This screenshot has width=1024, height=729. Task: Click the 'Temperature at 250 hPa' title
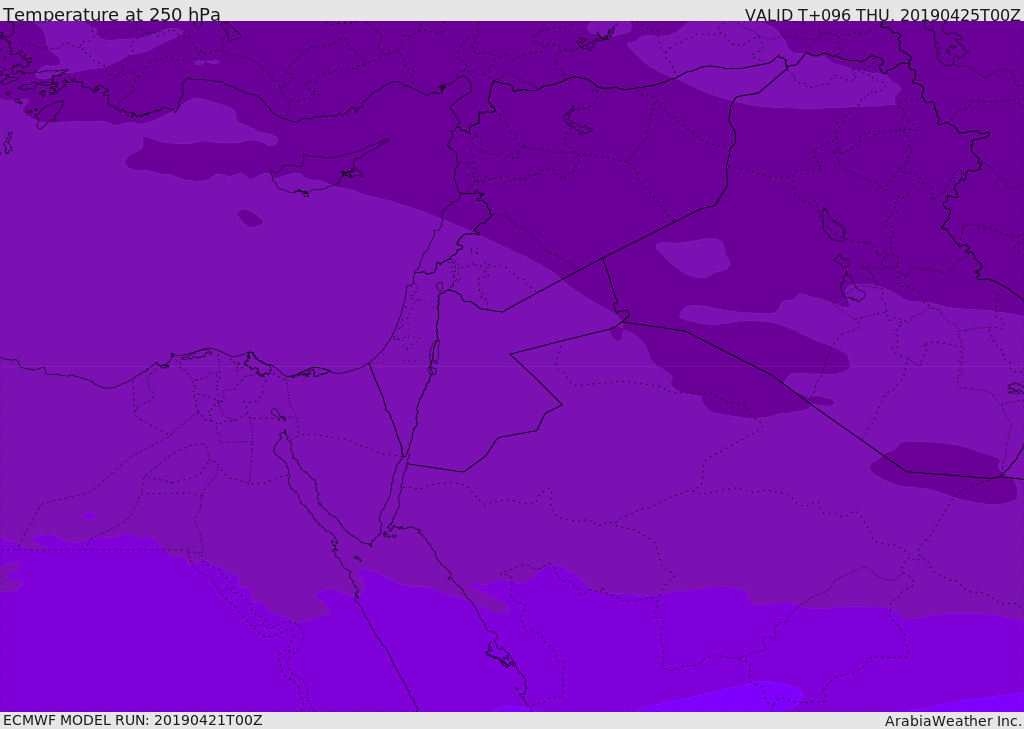click(x=112, y=14)
